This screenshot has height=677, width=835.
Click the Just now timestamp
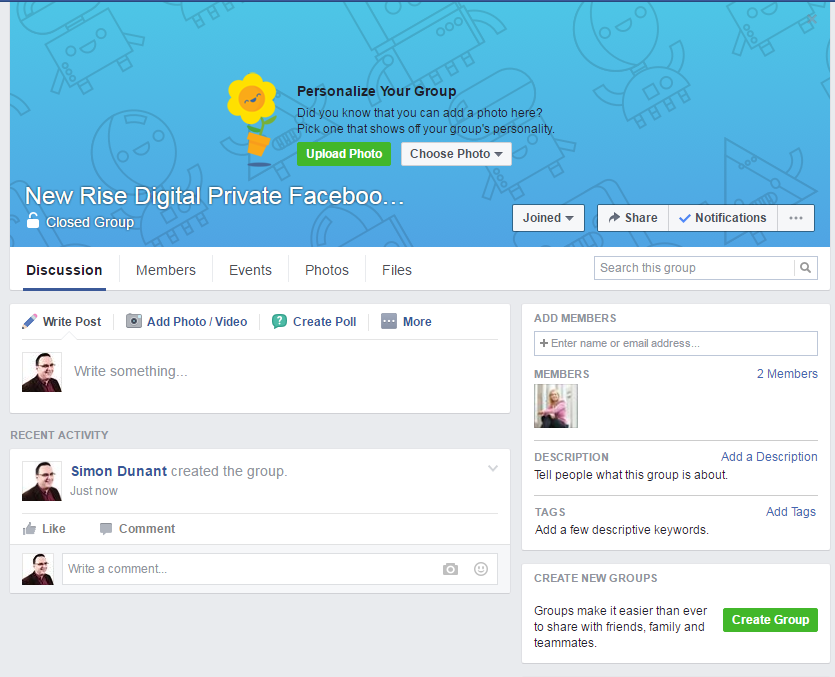coord(94,491)
